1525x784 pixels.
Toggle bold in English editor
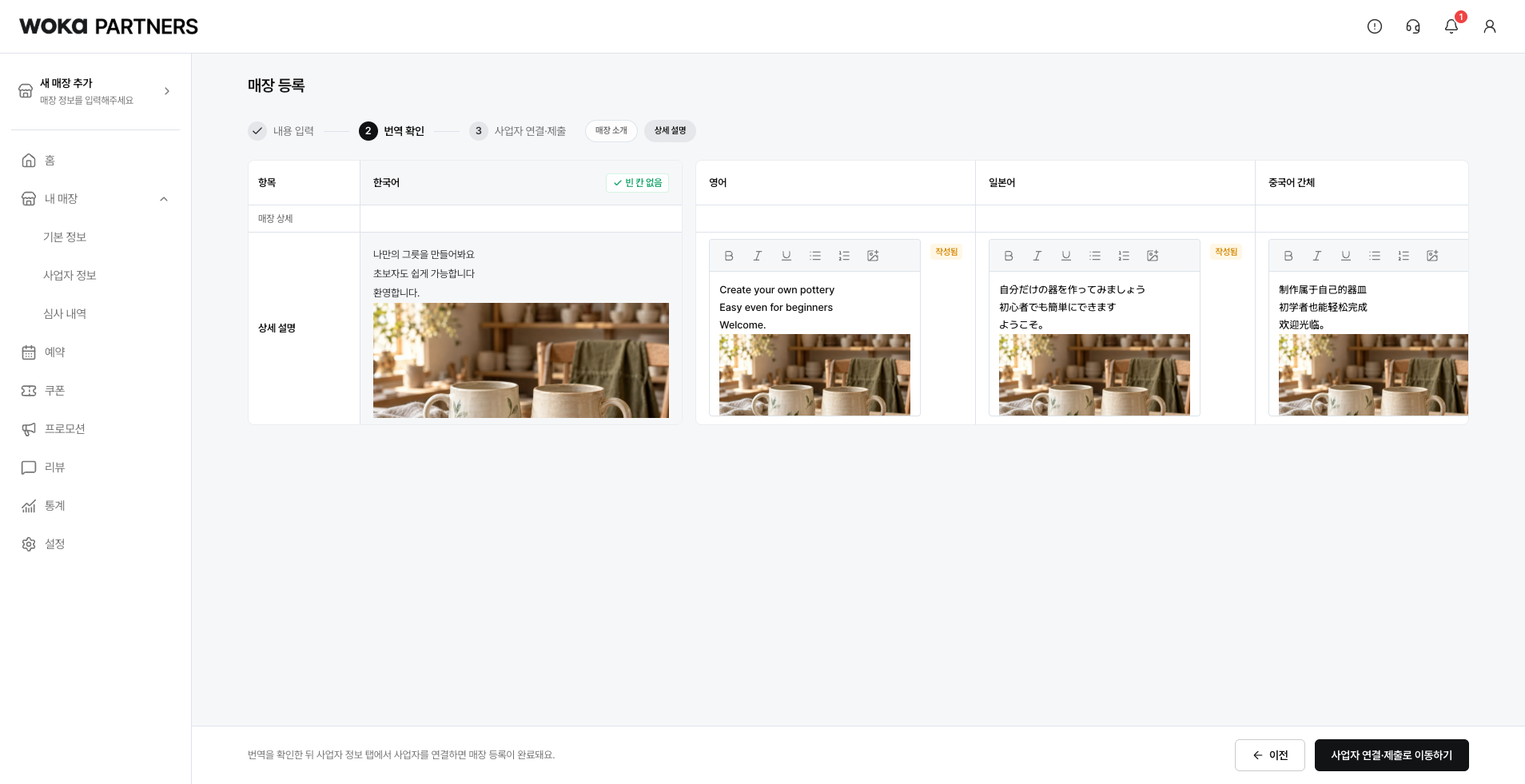[729, 256]
